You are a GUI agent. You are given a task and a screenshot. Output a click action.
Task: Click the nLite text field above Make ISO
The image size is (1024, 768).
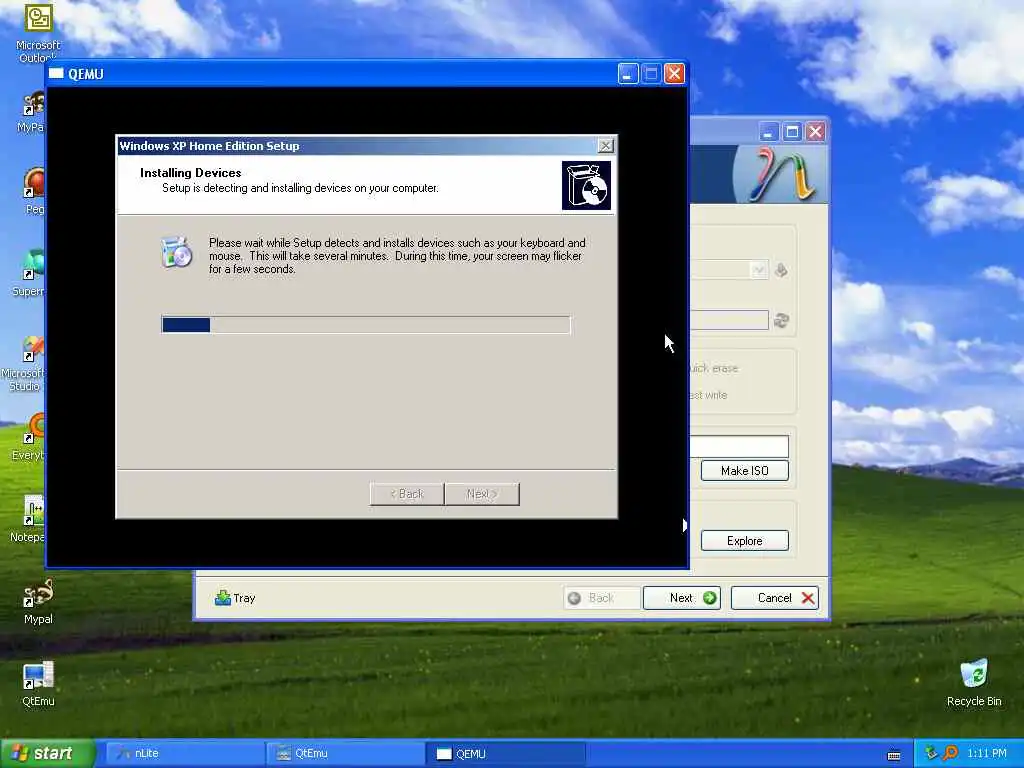pos(739,447)
